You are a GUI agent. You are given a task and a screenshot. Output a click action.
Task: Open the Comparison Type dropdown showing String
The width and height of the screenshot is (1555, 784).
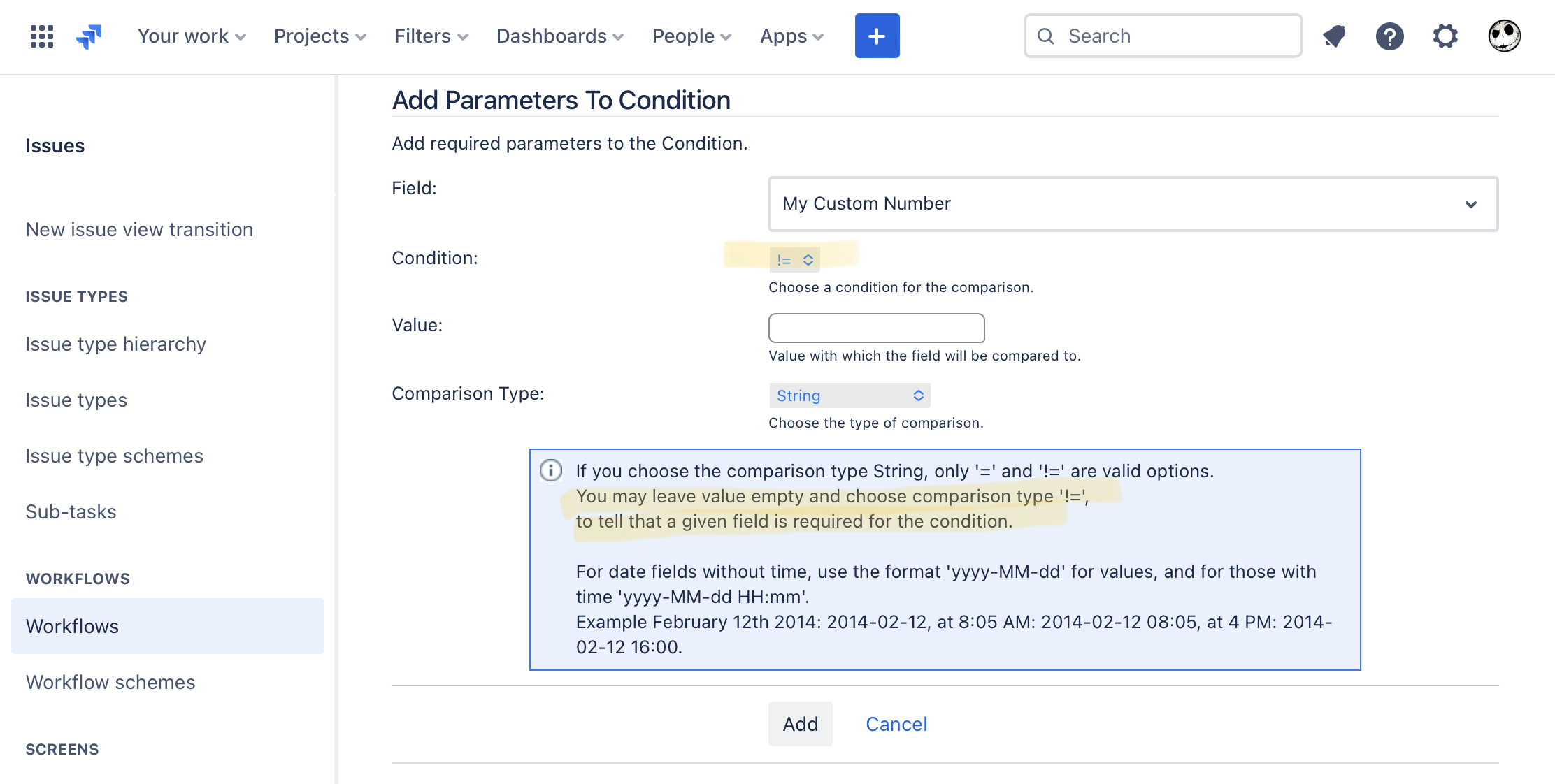click(850, 395)
